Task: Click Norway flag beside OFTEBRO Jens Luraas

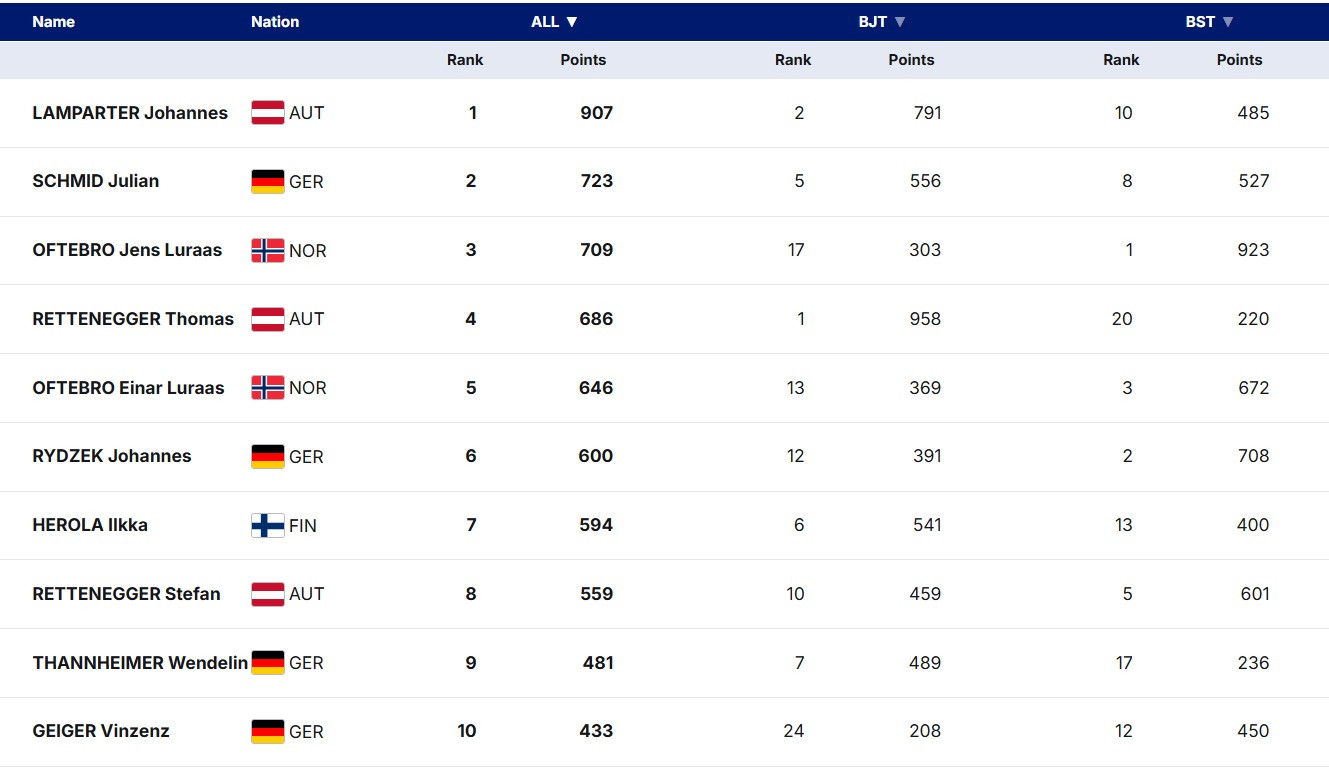Action: (x=268, y=250)
